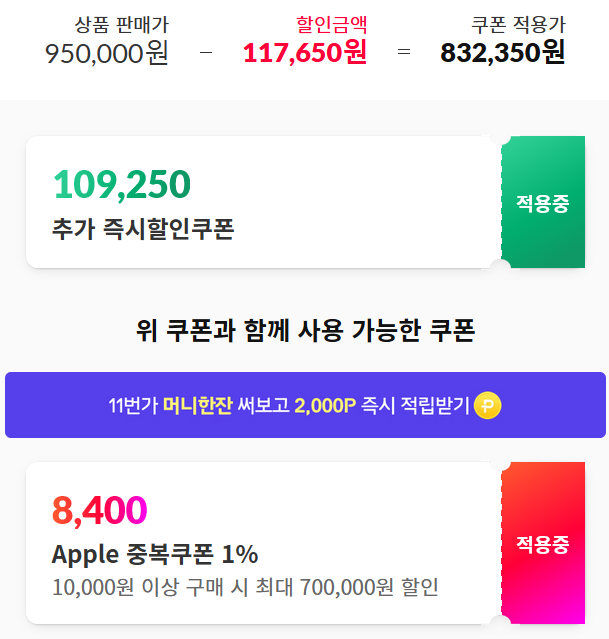609x639 pixels.
Task: Click the 10,000원 이상 구매 condition text
Action: click(245, 587)
